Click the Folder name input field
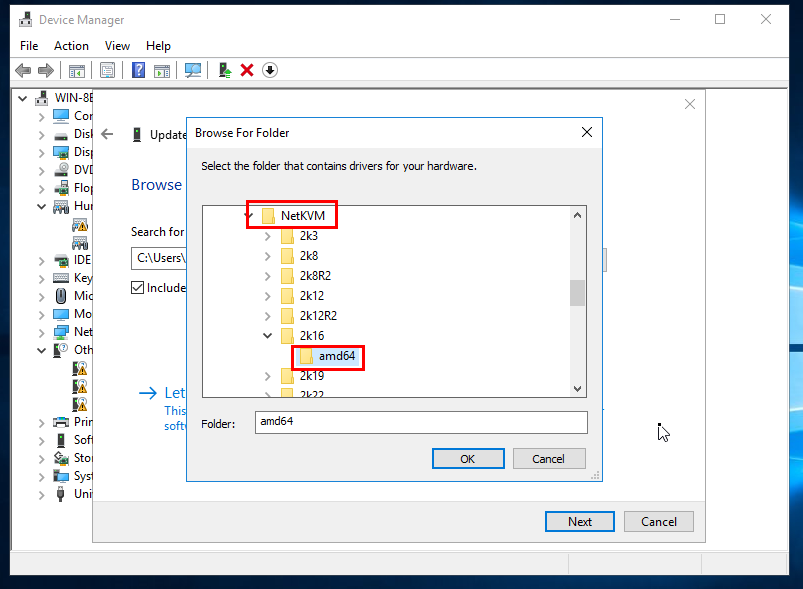This screenshot has height=589, width=803. 421,423
